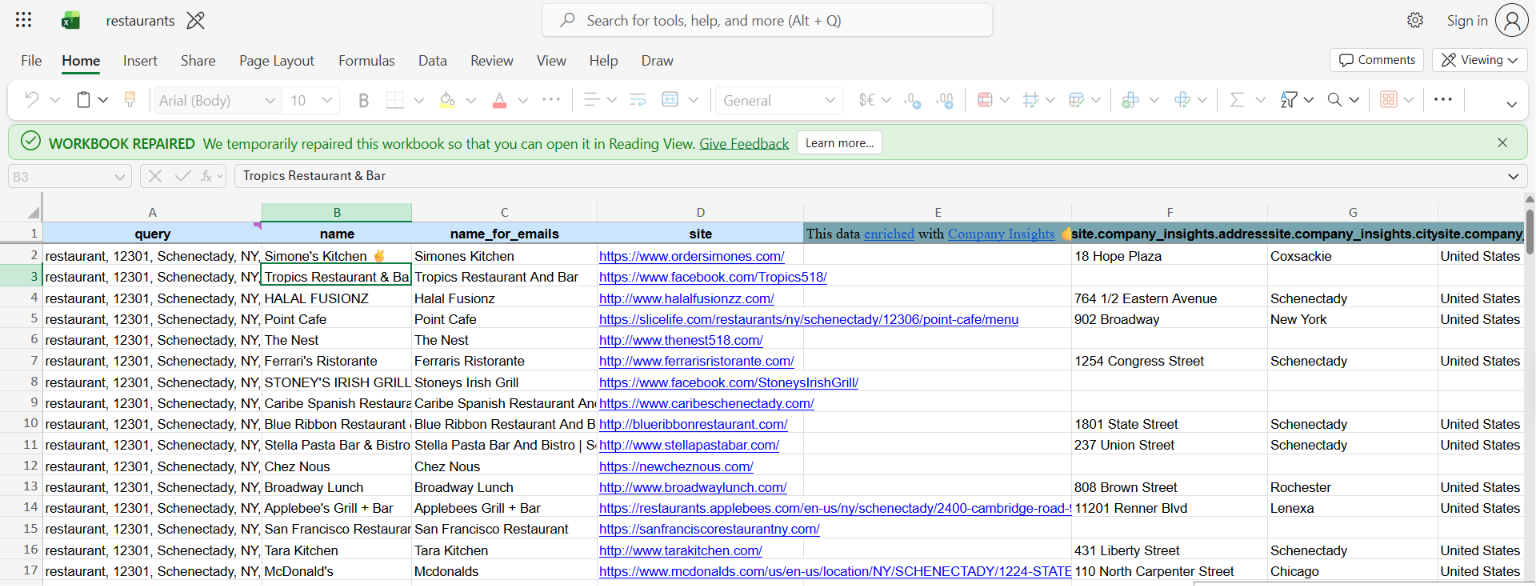Click the Merge cells icon
Image resolution: width=1536 pixels, height=586 pixels.
click(x=670, y=100)
